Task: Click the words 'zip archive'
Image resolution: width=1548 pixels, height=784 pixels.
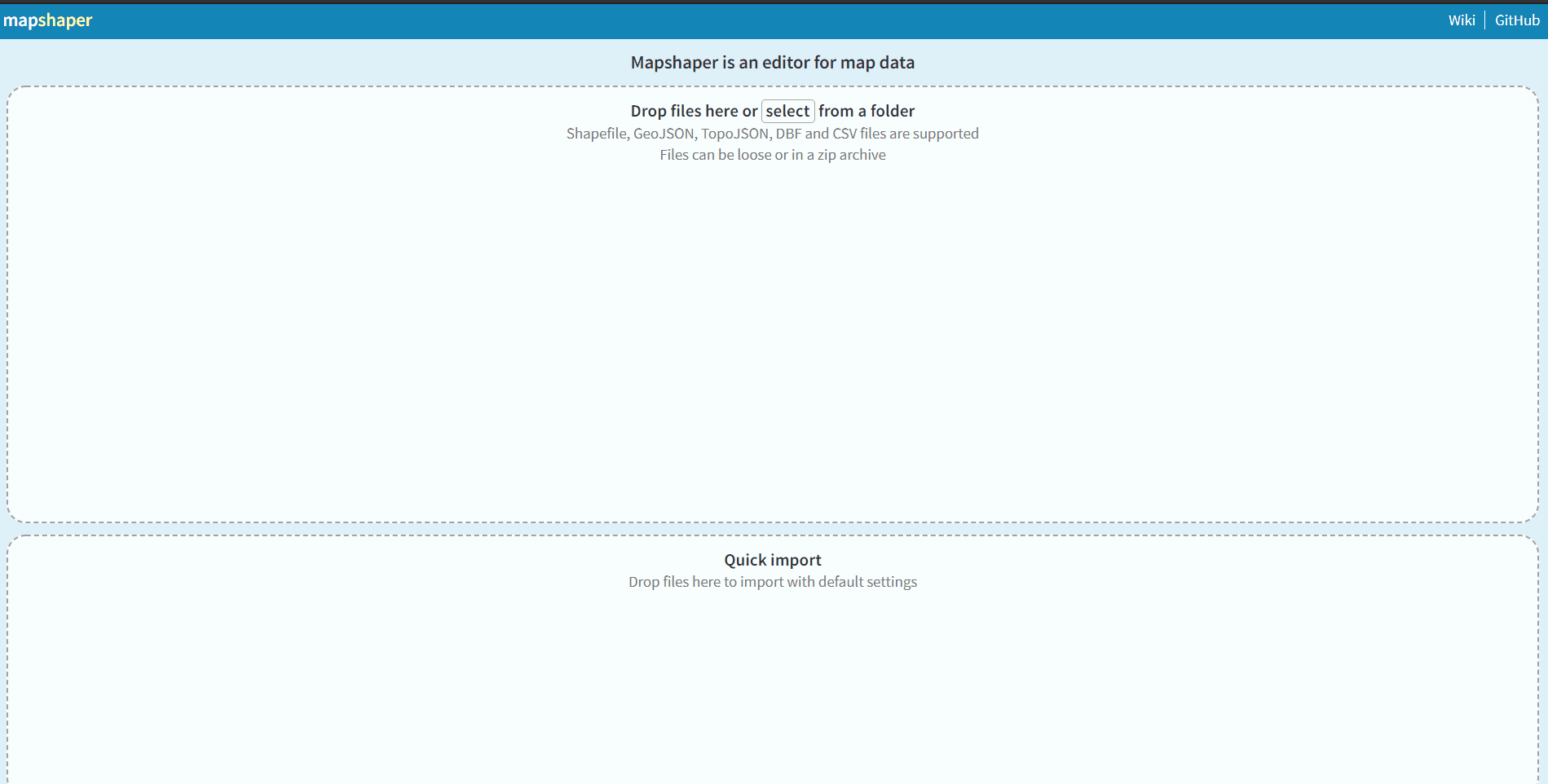Action: coord(851,155)
